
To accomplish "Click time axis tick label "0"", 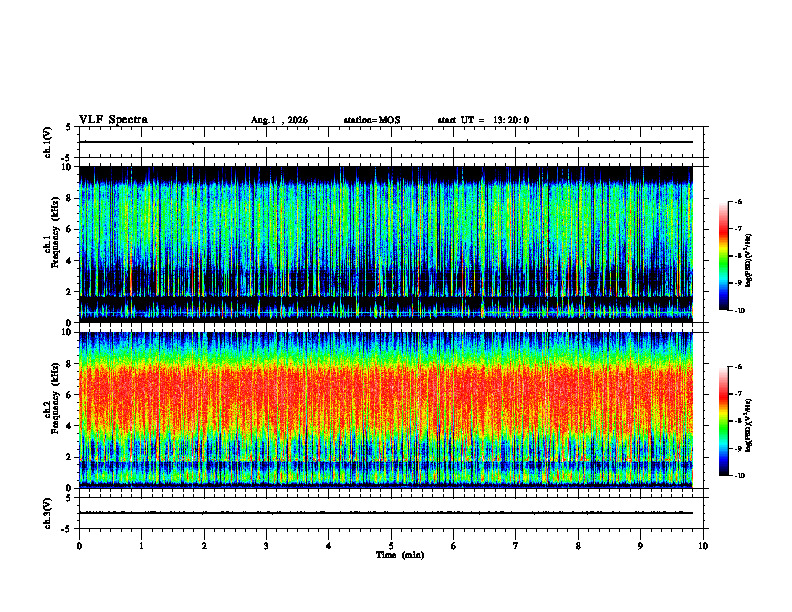I will pos(79,546).
